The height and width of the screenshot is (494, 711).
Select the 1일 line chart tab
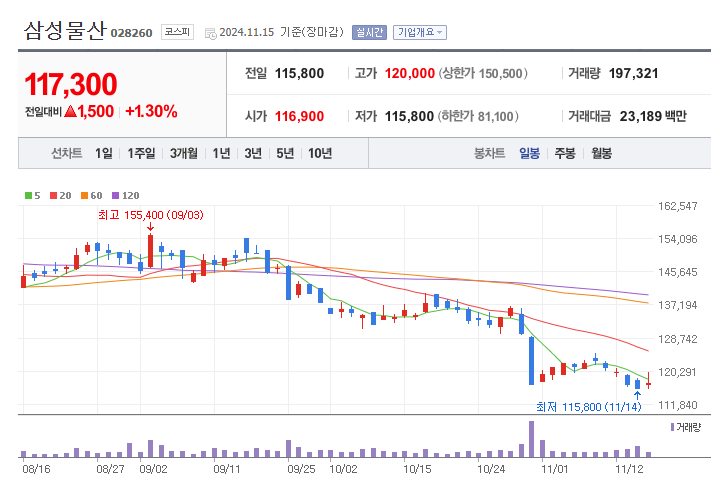tap(104, 153)
